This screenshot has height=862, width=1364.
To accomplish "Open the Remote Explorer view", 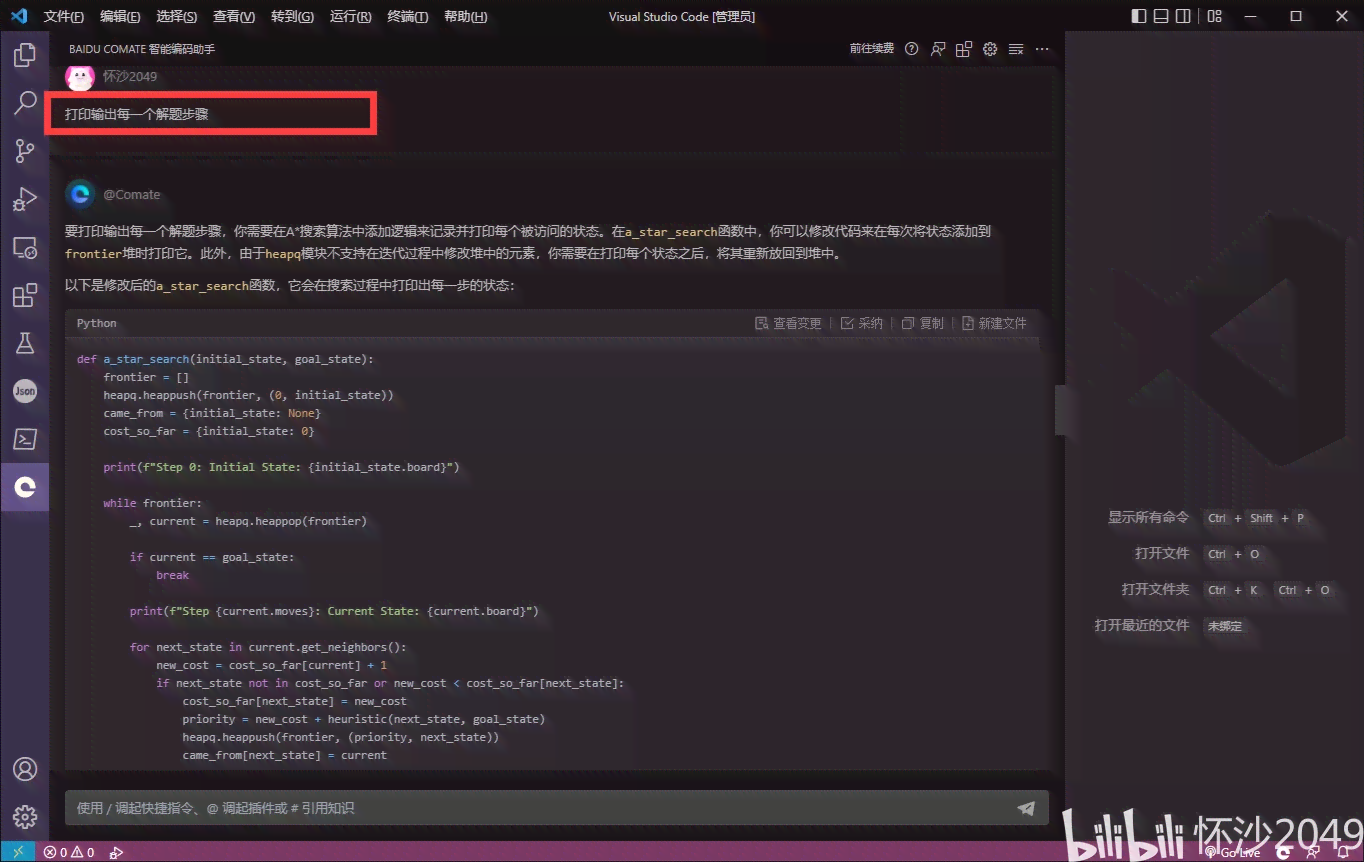I will click(x=25, y=247).
